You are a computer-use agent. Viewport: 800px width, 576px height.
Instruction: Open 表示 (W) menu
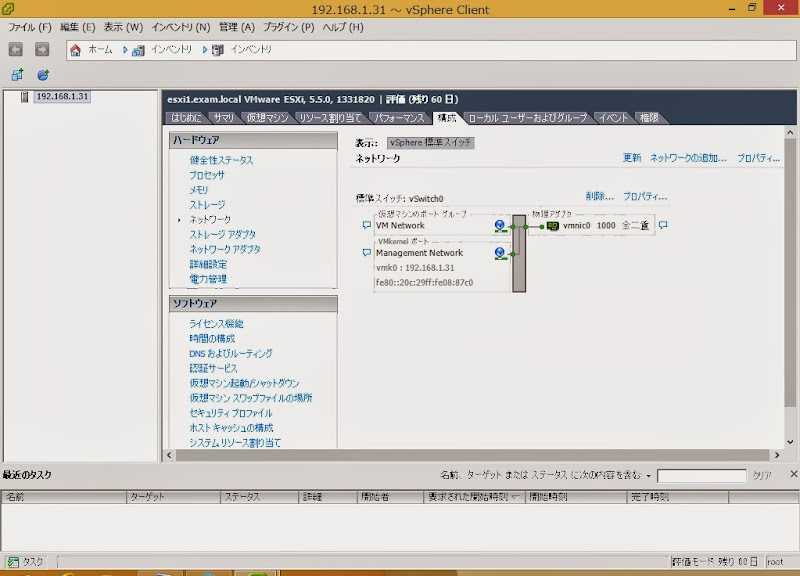123,28
